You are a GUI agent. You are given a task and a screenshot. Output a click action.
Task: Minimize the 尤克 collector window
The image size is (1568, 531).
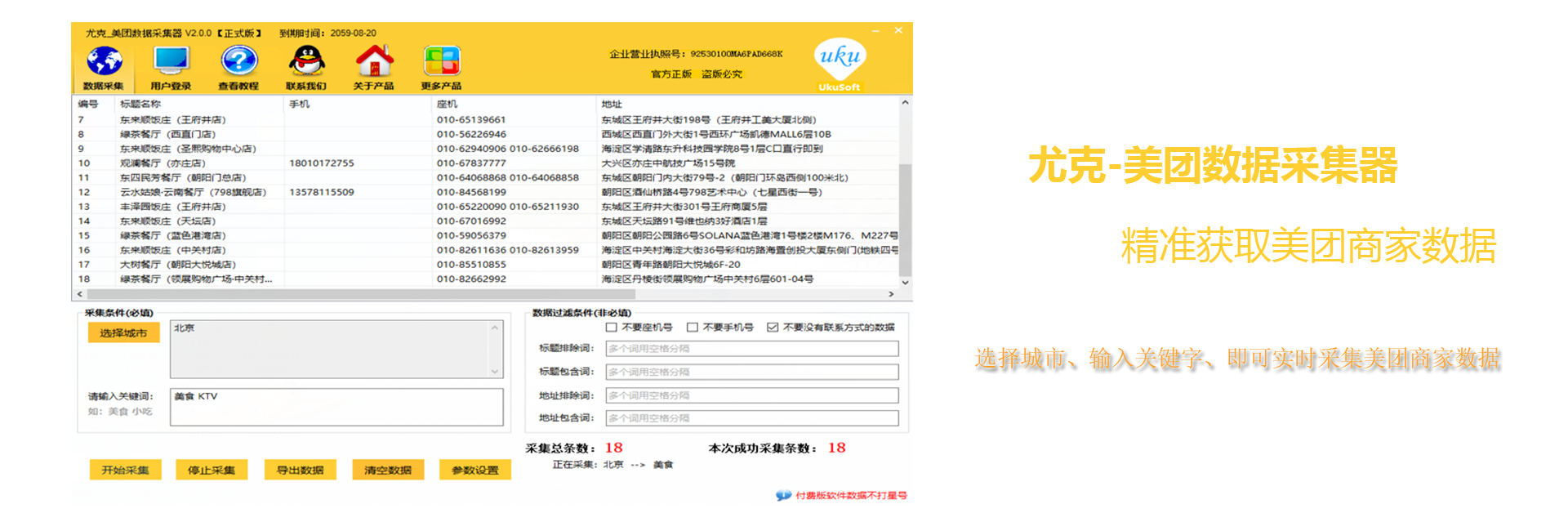[x=876, y=31]
